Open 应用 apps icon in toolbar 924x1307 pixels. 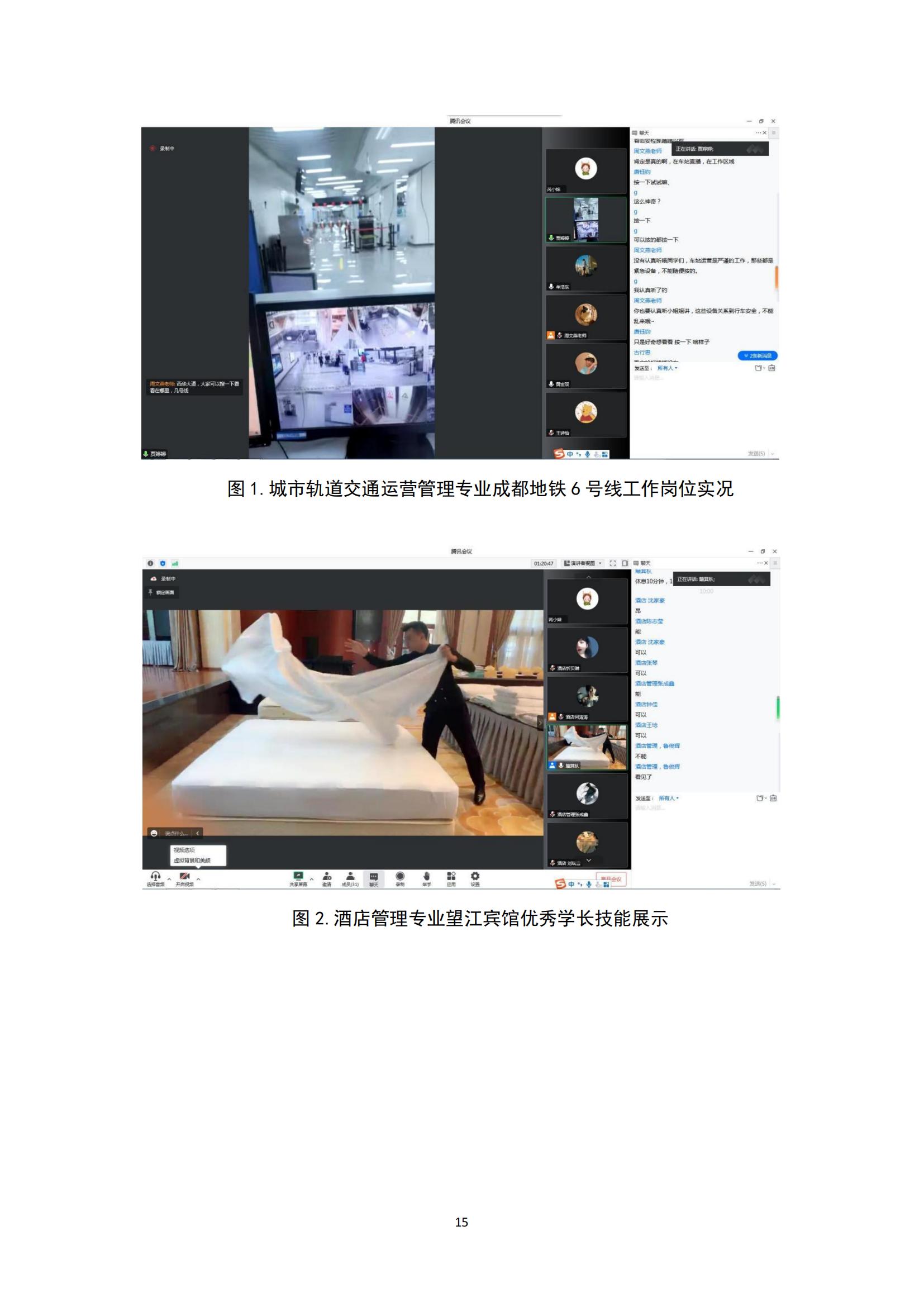451,879
